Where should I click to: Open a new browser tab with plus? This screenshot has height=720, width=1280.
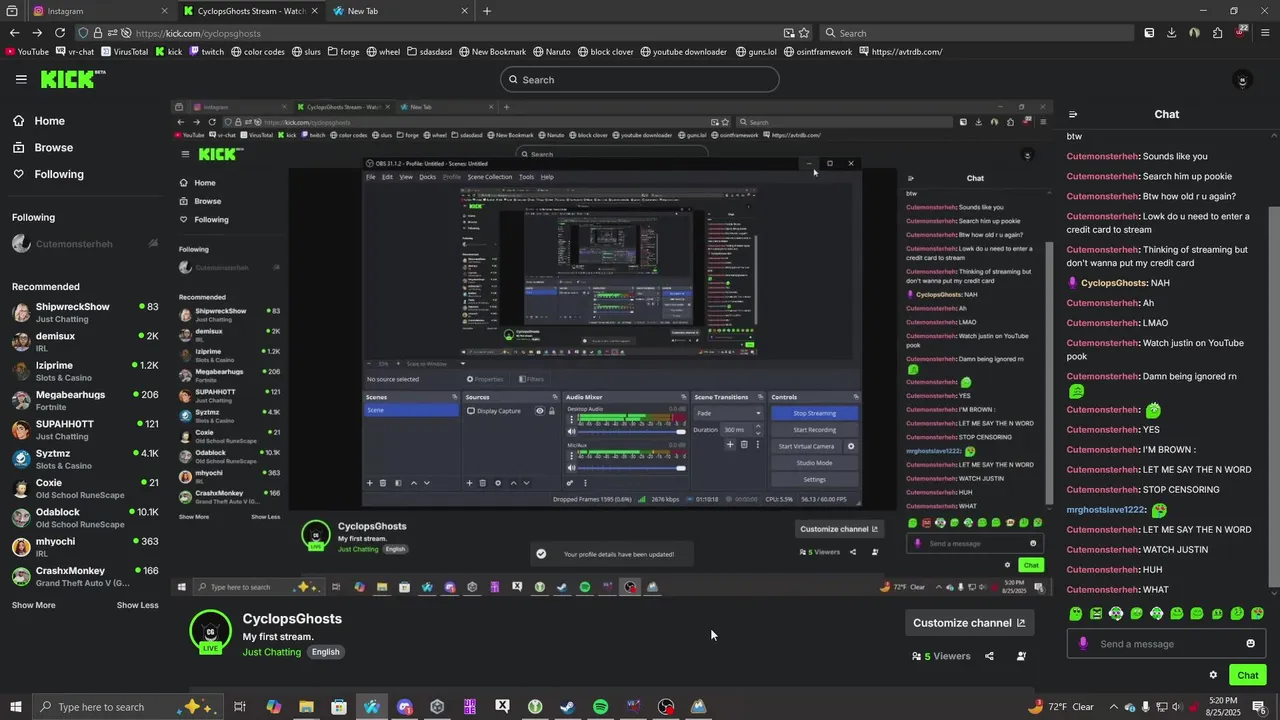487,11
